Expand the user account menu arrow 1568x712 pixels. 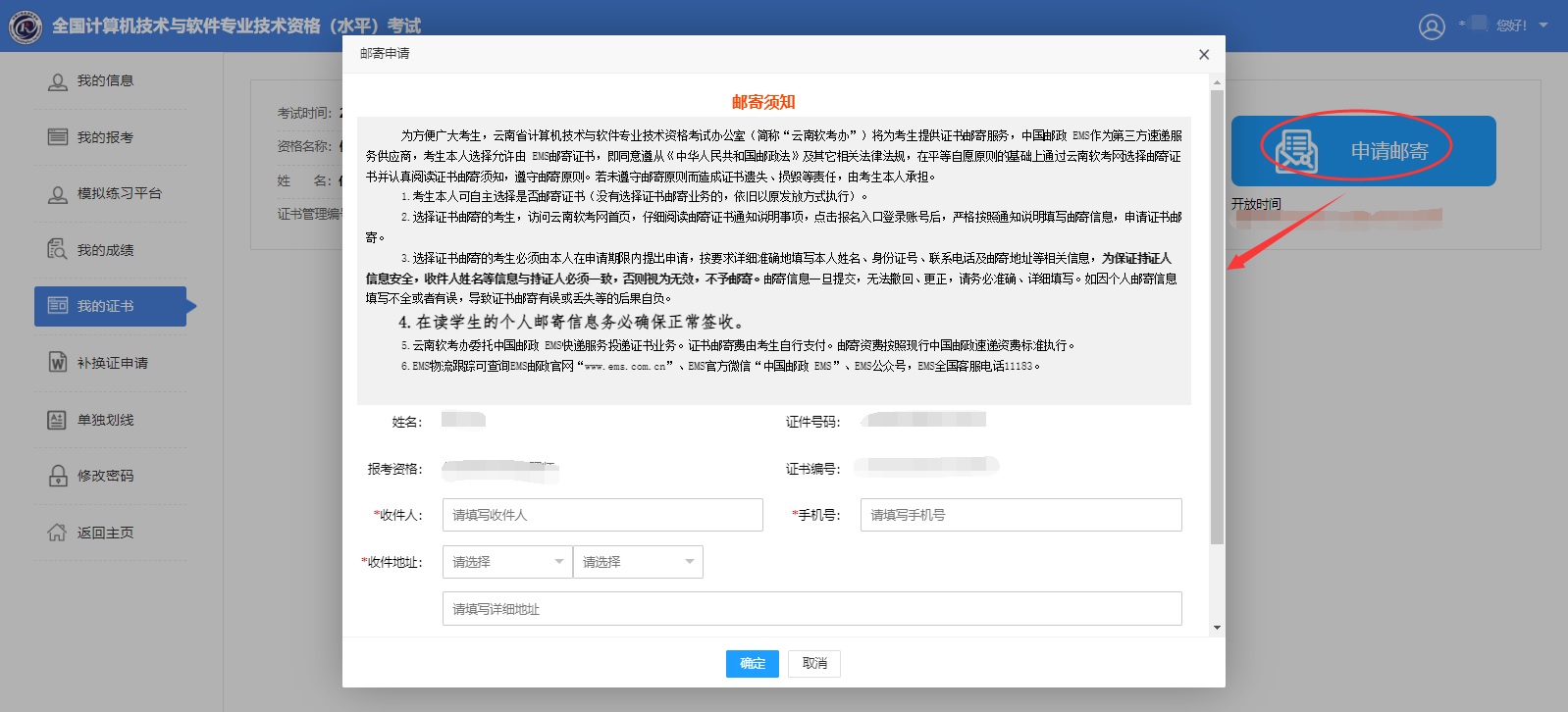pos(1543,25)
